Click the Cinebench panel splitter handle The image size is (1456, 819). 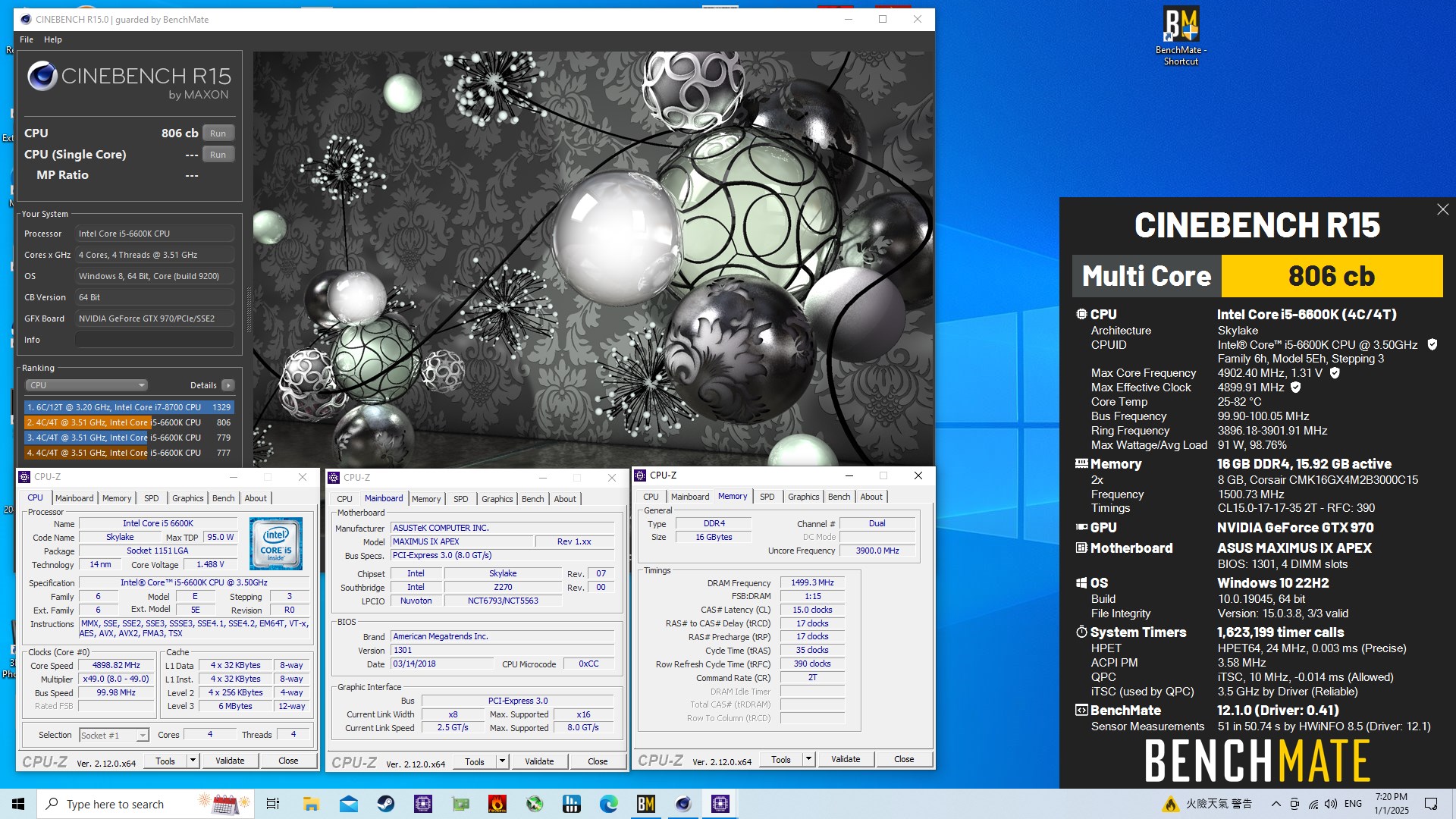click(x=248, y=309)
